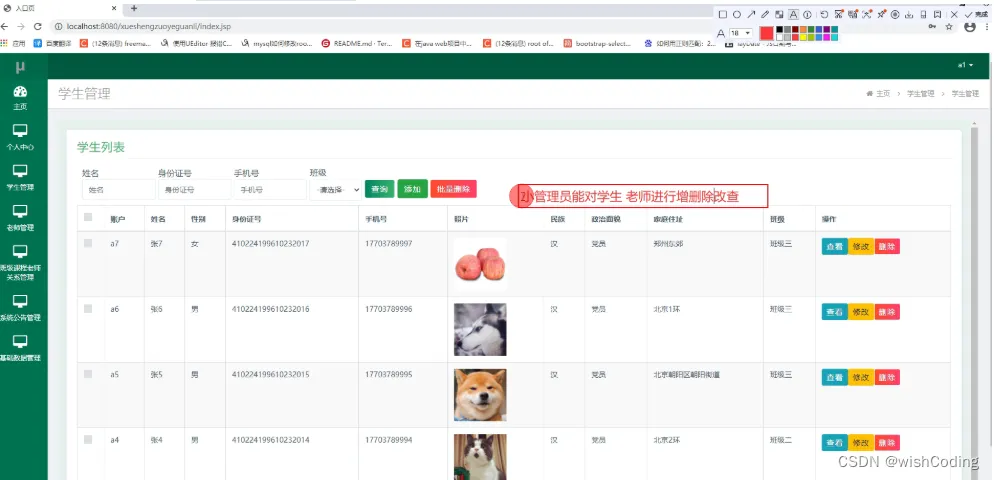Open 个人中心 in the sidebar
Image resolution: width=994 pixels, height=480 pixels.
click(x=20, y=138)
